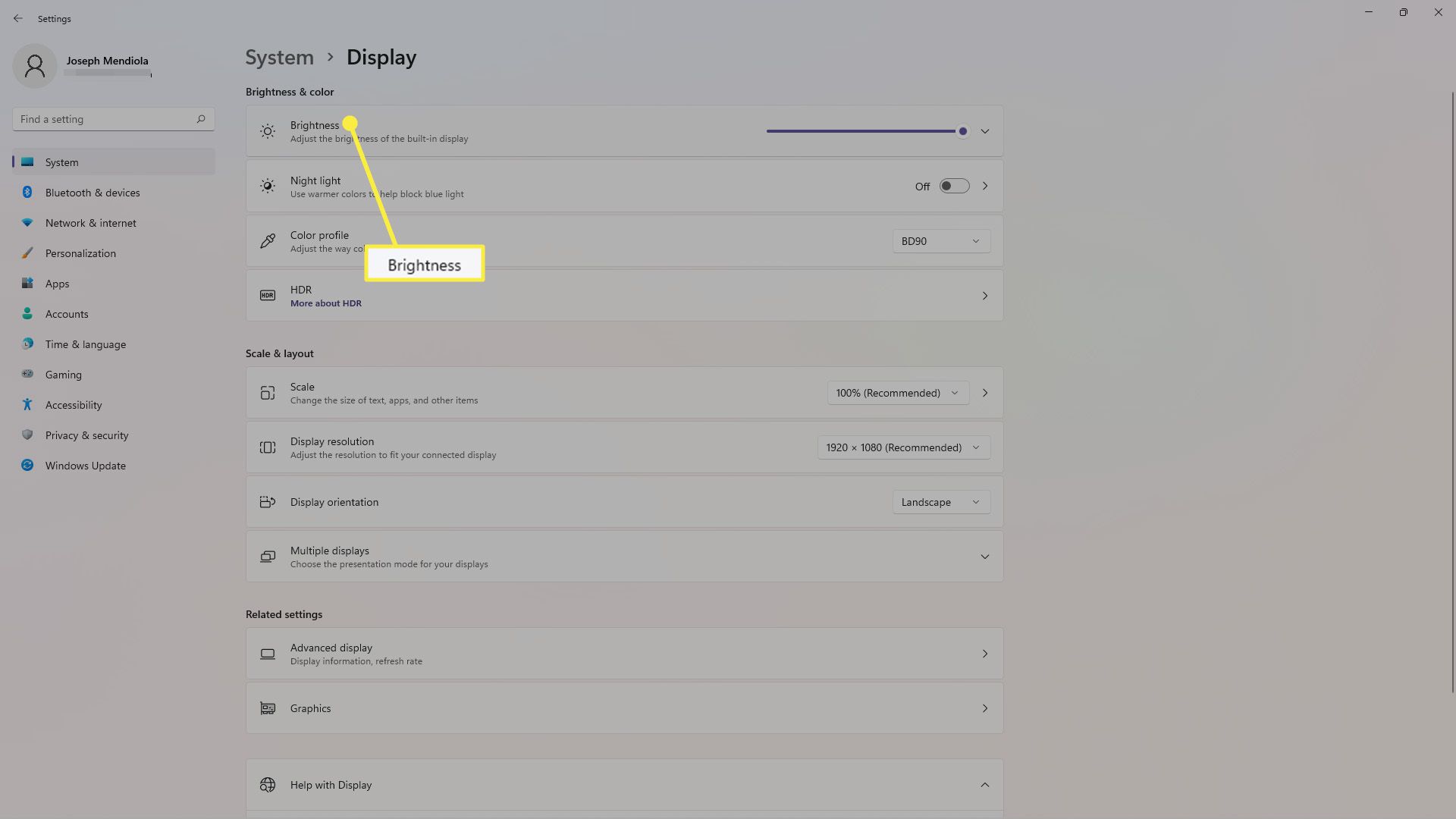
Task: Open the Graphics settings row
Action: point(624,708)
